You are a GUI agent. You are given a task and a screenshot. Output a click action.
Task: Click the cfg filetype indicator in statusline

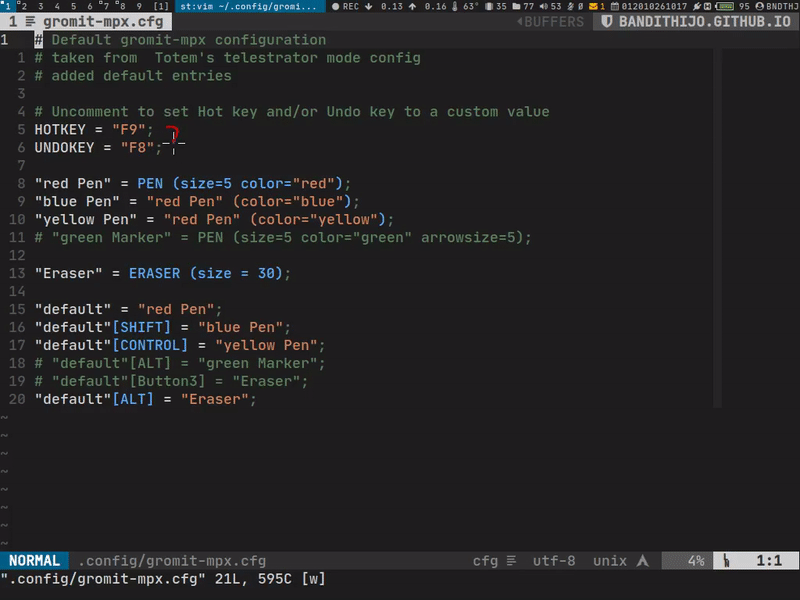coord(485,561)
